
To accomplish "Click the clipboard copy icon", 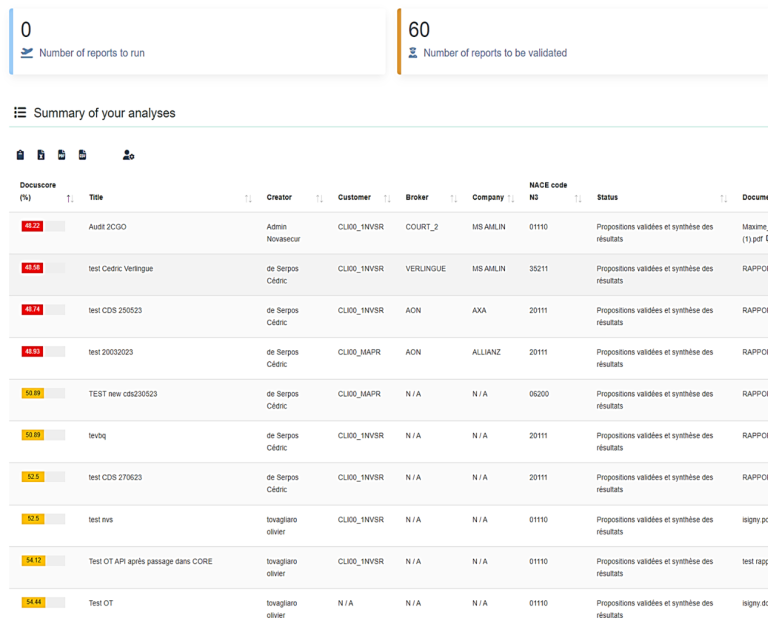I will [x=20, y=155].
